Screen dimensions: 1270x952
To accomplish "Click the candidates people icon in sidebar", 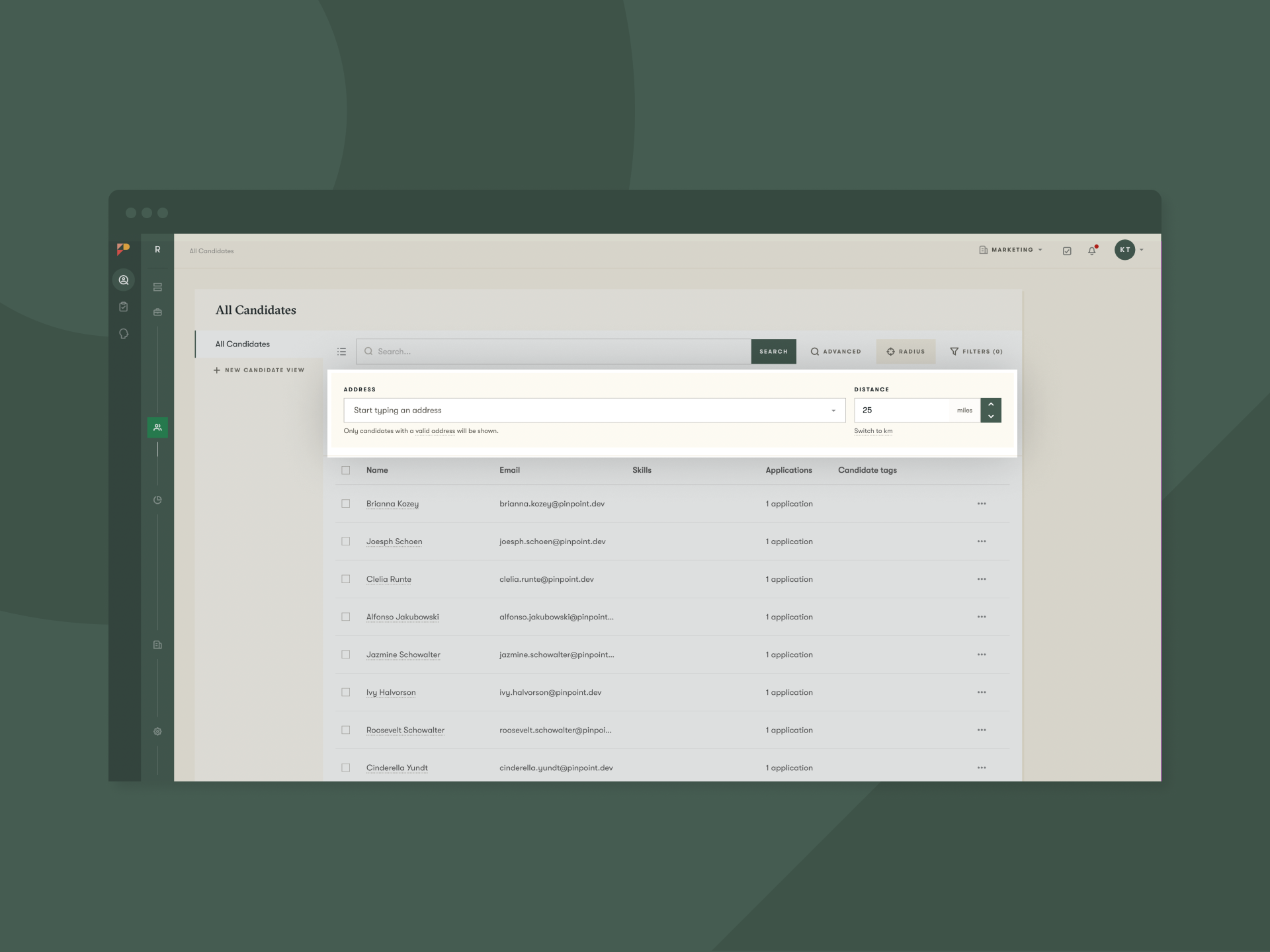I will point(157,428).
